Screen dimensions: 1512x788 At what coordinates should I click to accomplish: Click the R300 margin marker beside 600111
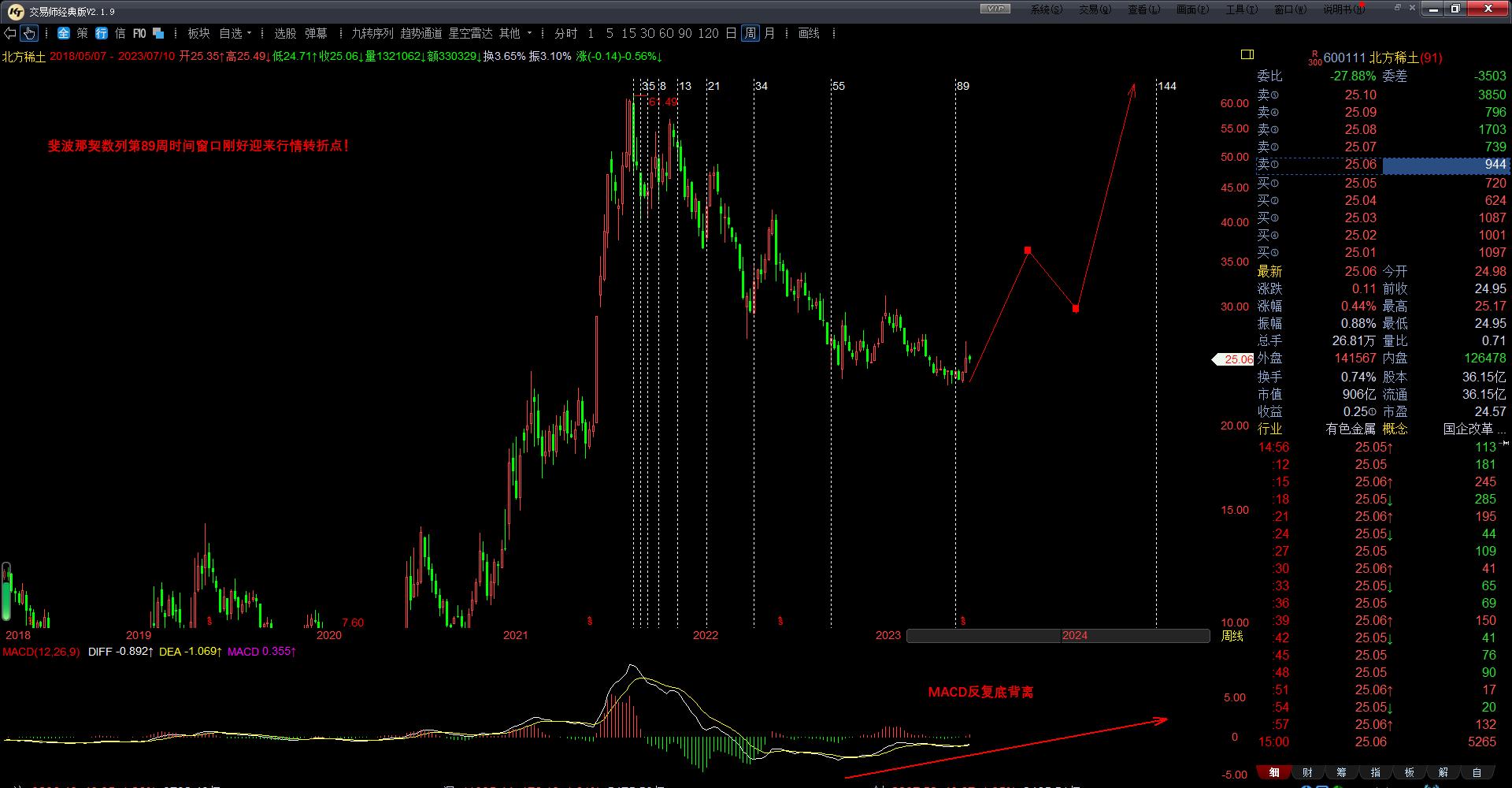[1314, 58]
